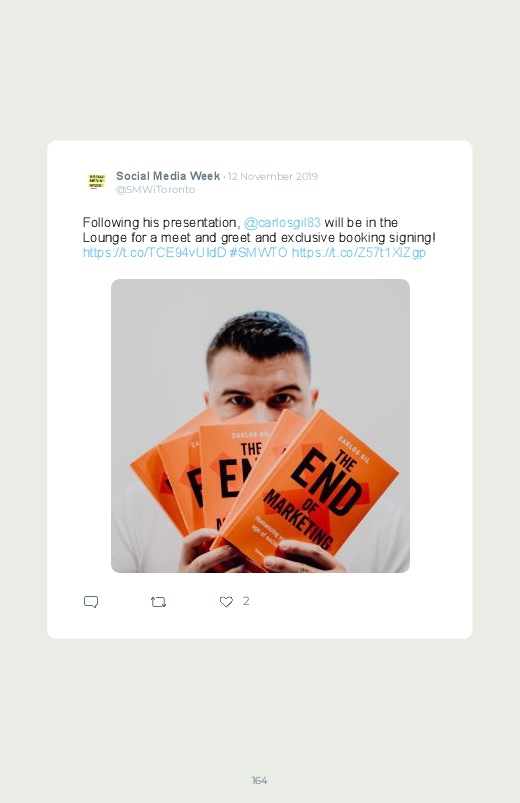Open the Social Media Week profile avatar
Image resolution: width=520 pixels, height=803 pixels.
point(96,181)
